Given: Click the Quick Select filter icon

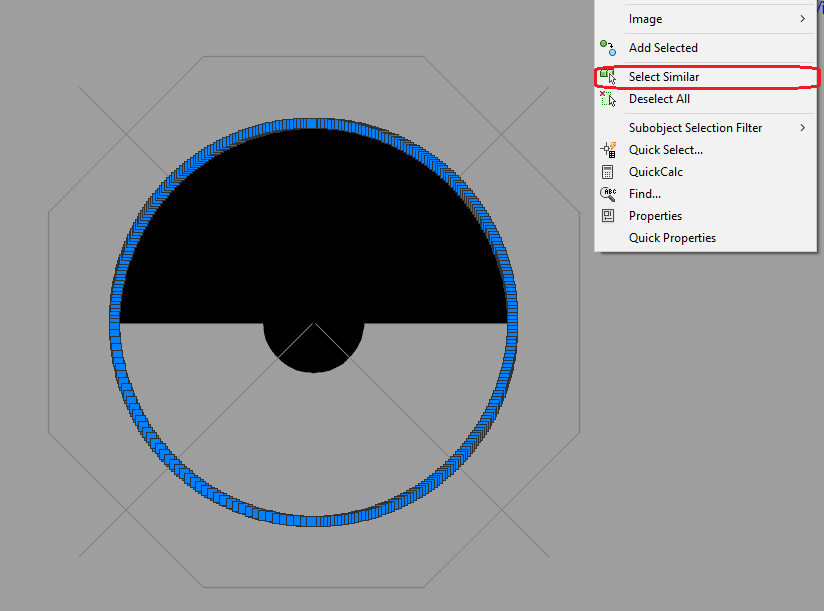Looking at the screenshot, I should click(x=608, y=149).
